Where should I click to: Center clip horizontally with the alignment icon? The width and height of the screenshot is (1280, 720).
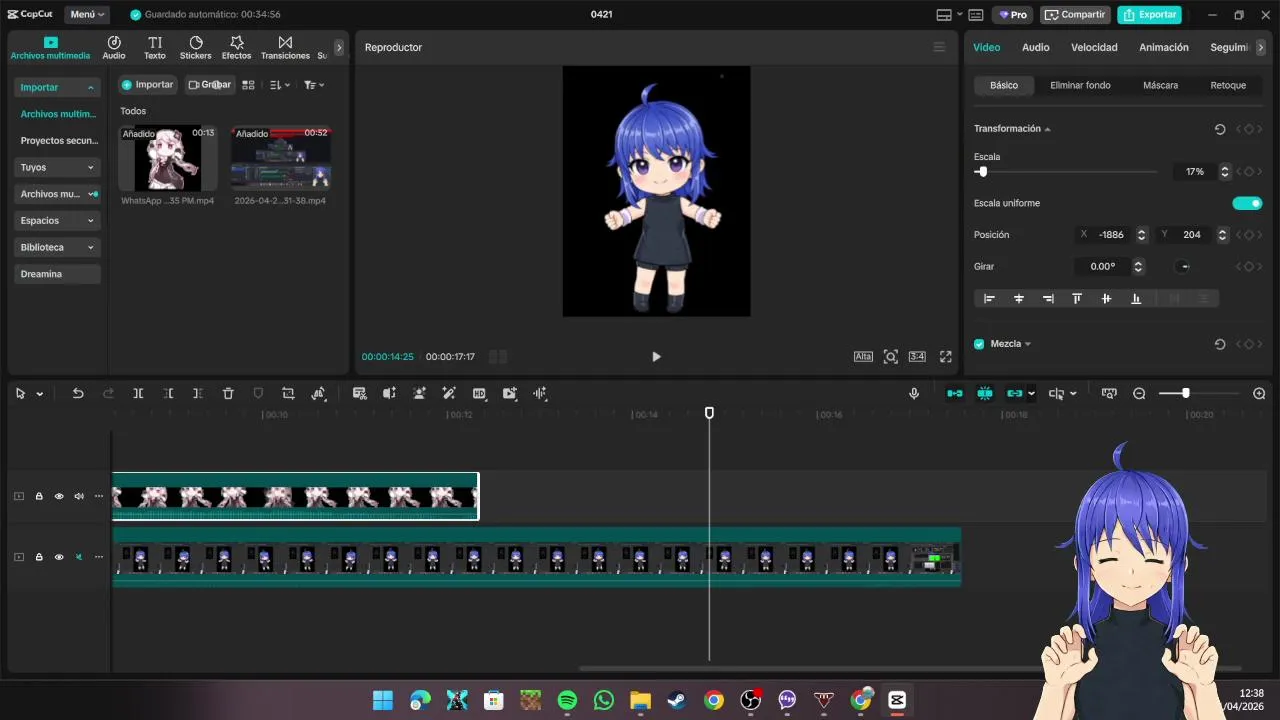click(1019, 299)
